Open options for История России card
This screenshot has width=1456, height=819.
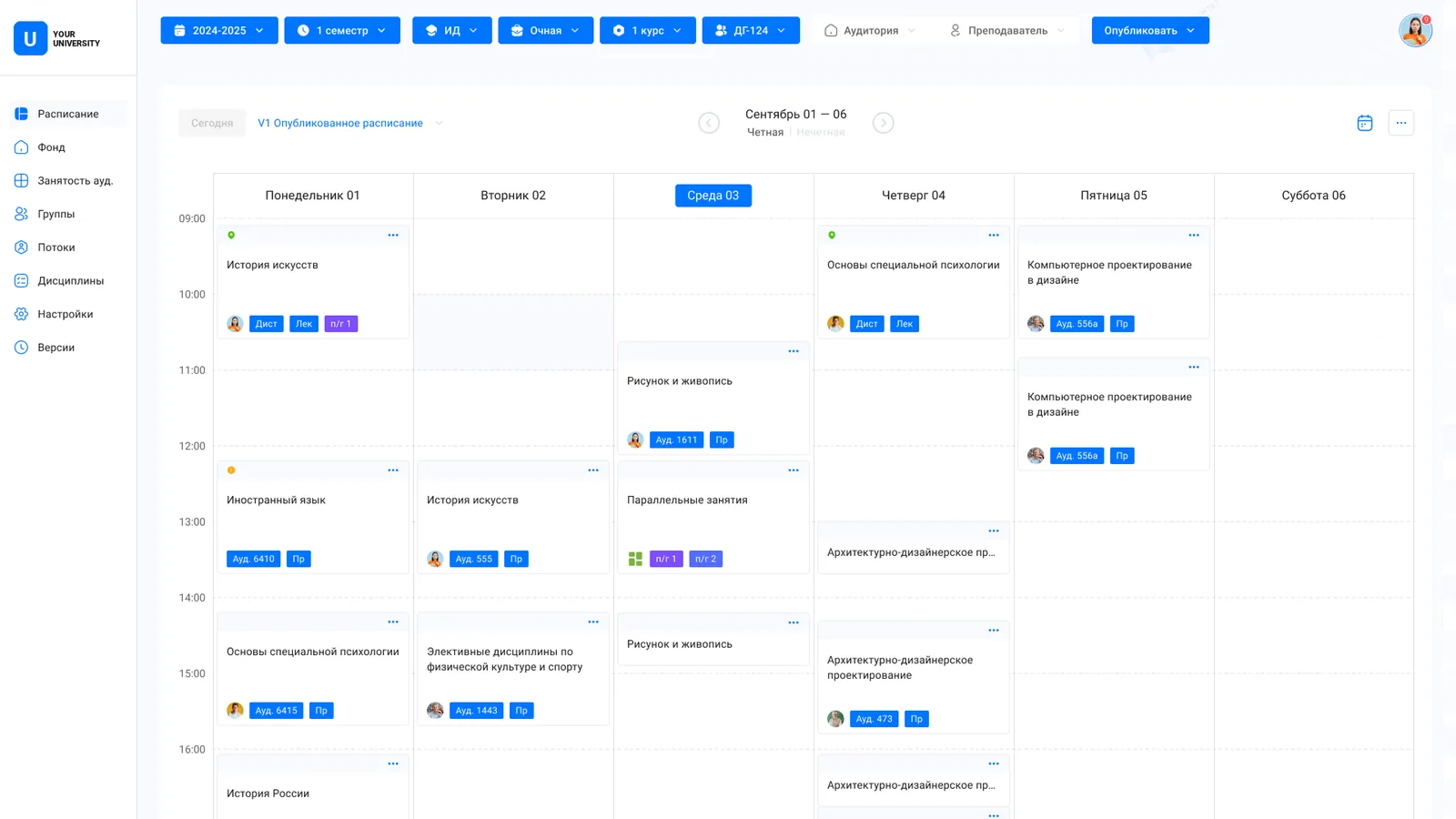click(x=393, y=764)
